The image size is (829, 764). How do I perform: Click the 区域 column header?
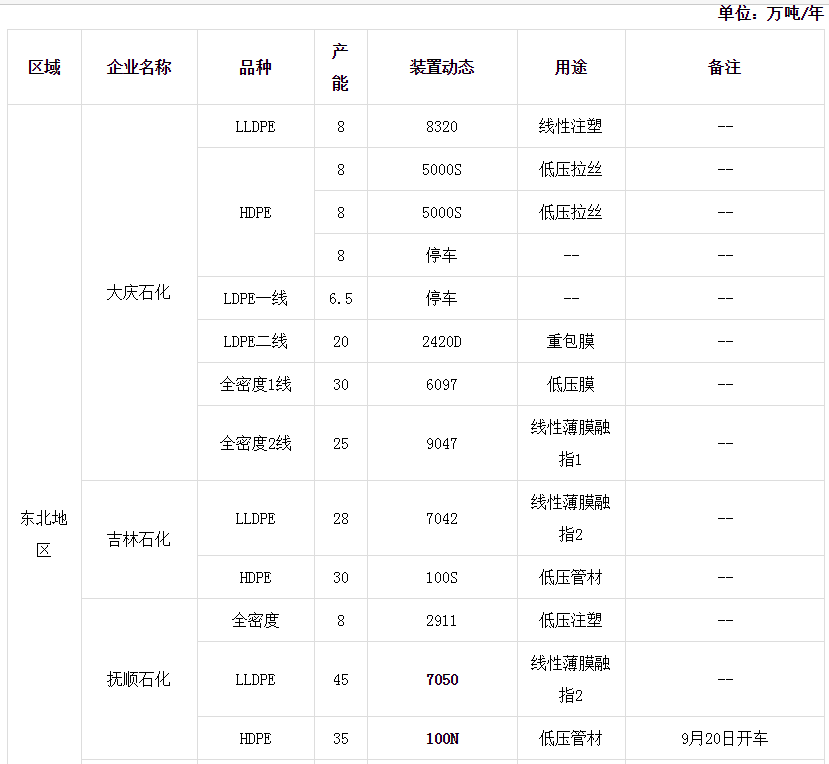(44, 67)
